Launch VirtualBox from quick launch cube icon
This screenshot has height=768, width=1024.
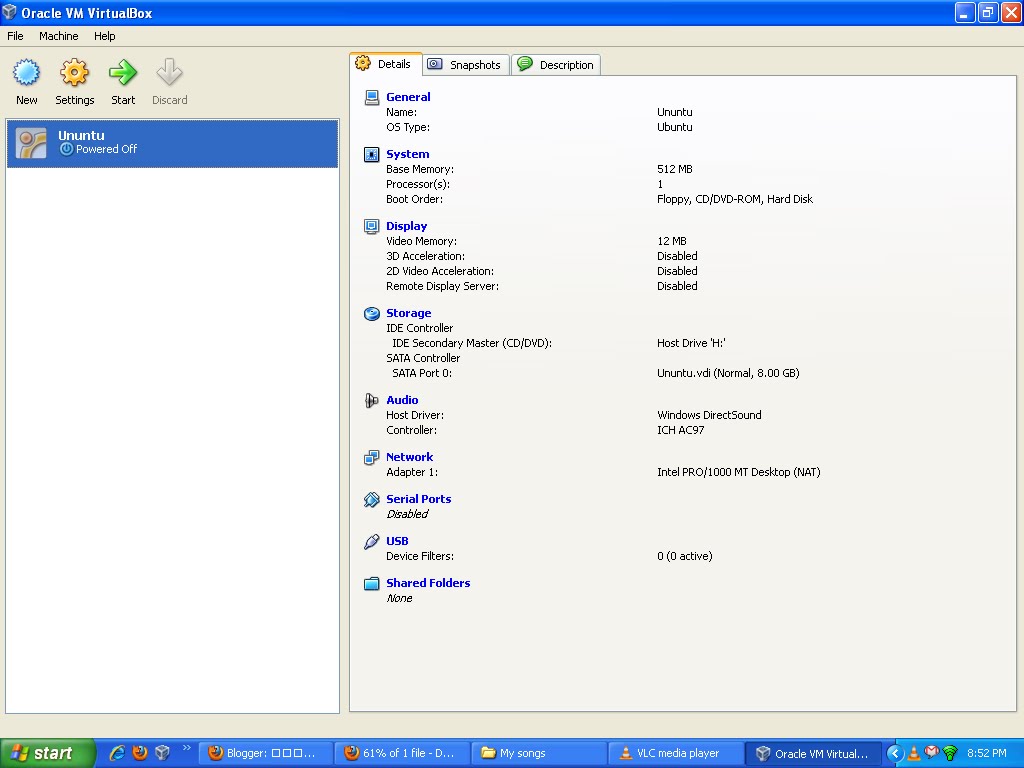click(163, 752)
